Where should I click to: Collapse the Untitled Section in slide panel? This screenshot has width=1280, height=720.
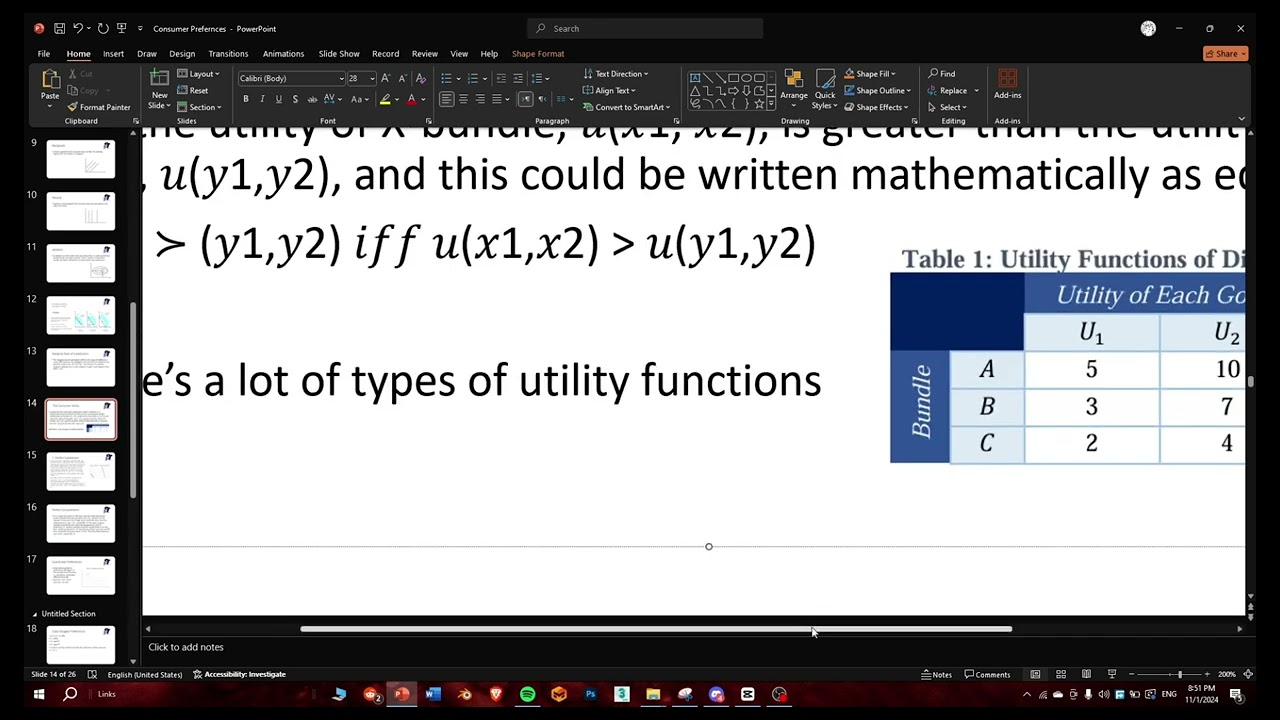coord(34,614)
